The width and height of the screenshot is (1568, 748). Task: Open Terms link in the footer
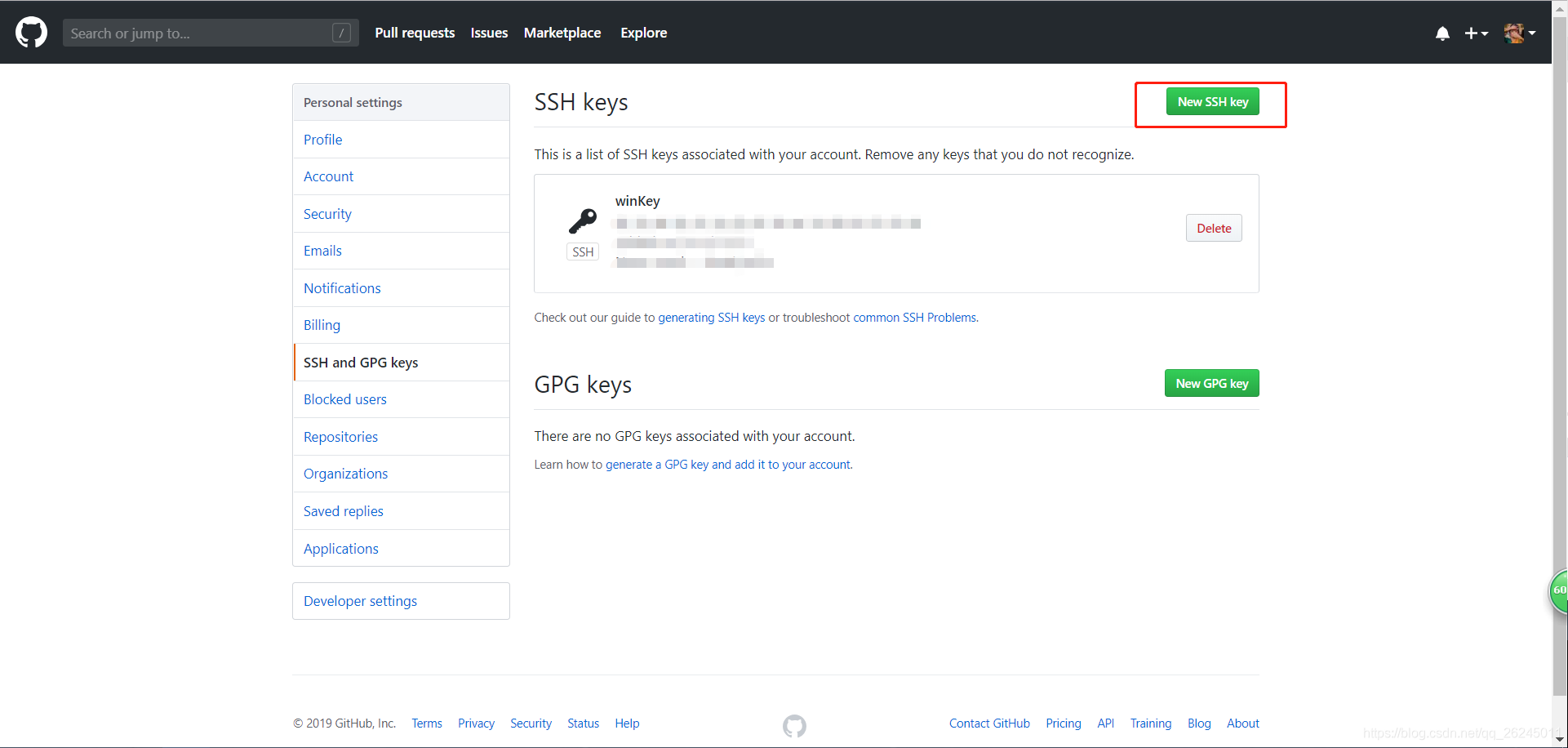[x=427, y=724]
